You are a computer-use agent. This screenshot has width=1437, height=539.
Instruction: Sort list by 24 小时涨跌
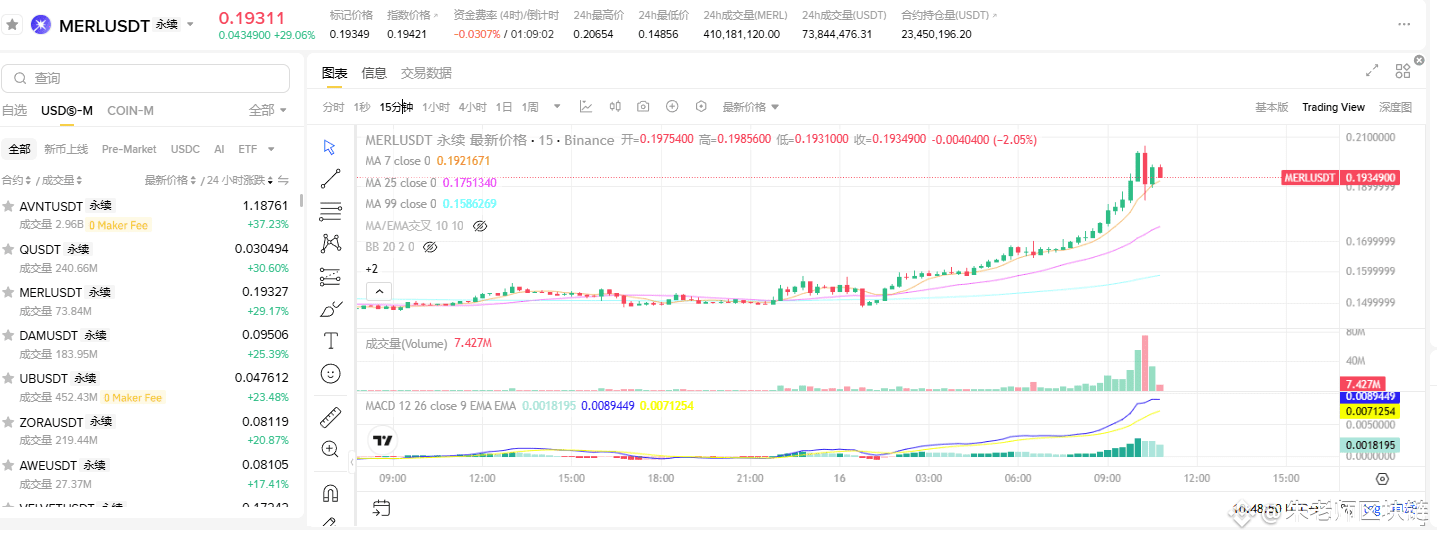pyautogui.click(x=239, y=180)
